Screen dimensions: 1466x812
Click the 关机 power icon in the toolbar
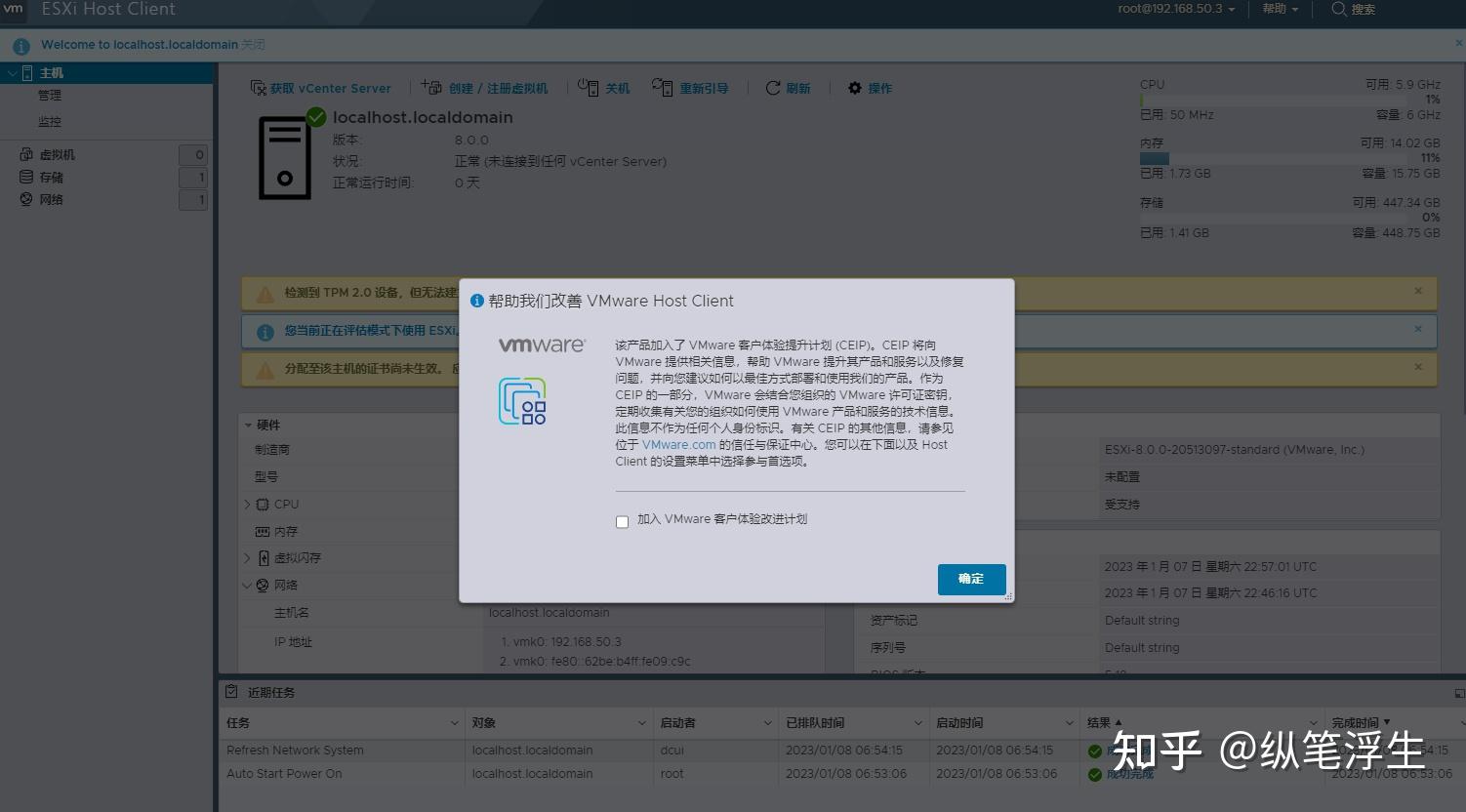pos(588,88)
